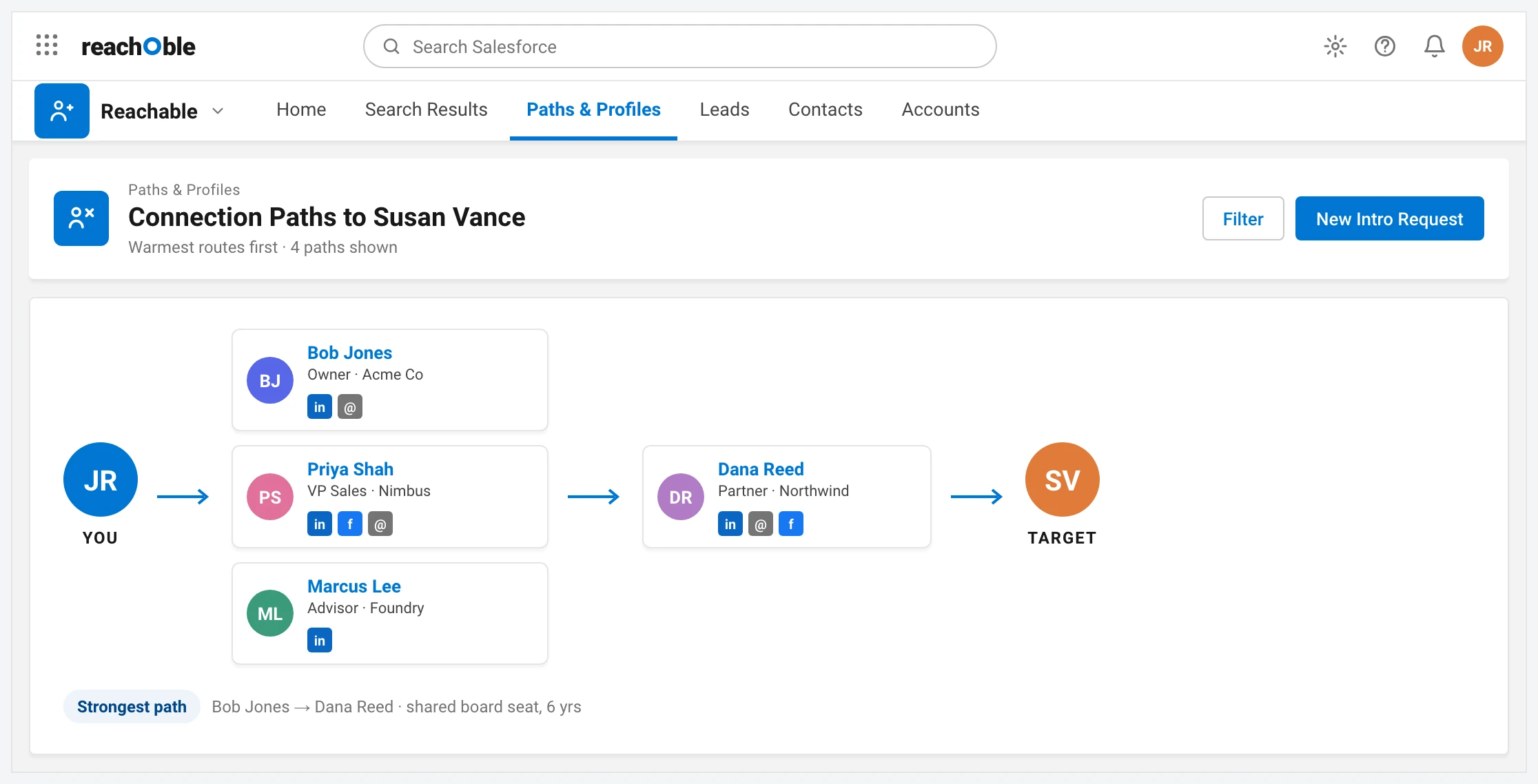The image size is (1538, 784).
Task: Select the SV target node
Action: coord(1063,479)
